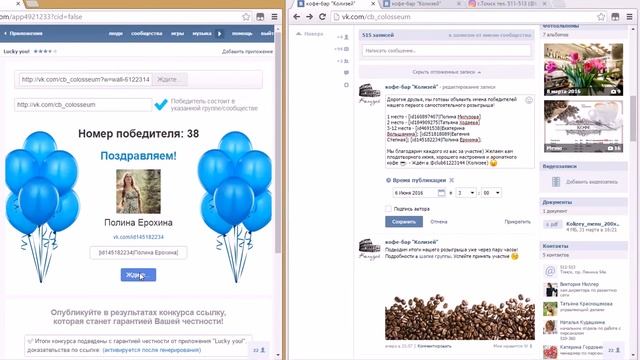Close the Instagram tab
This screenshot has height=360, width=640.
(x=544, y=4)
